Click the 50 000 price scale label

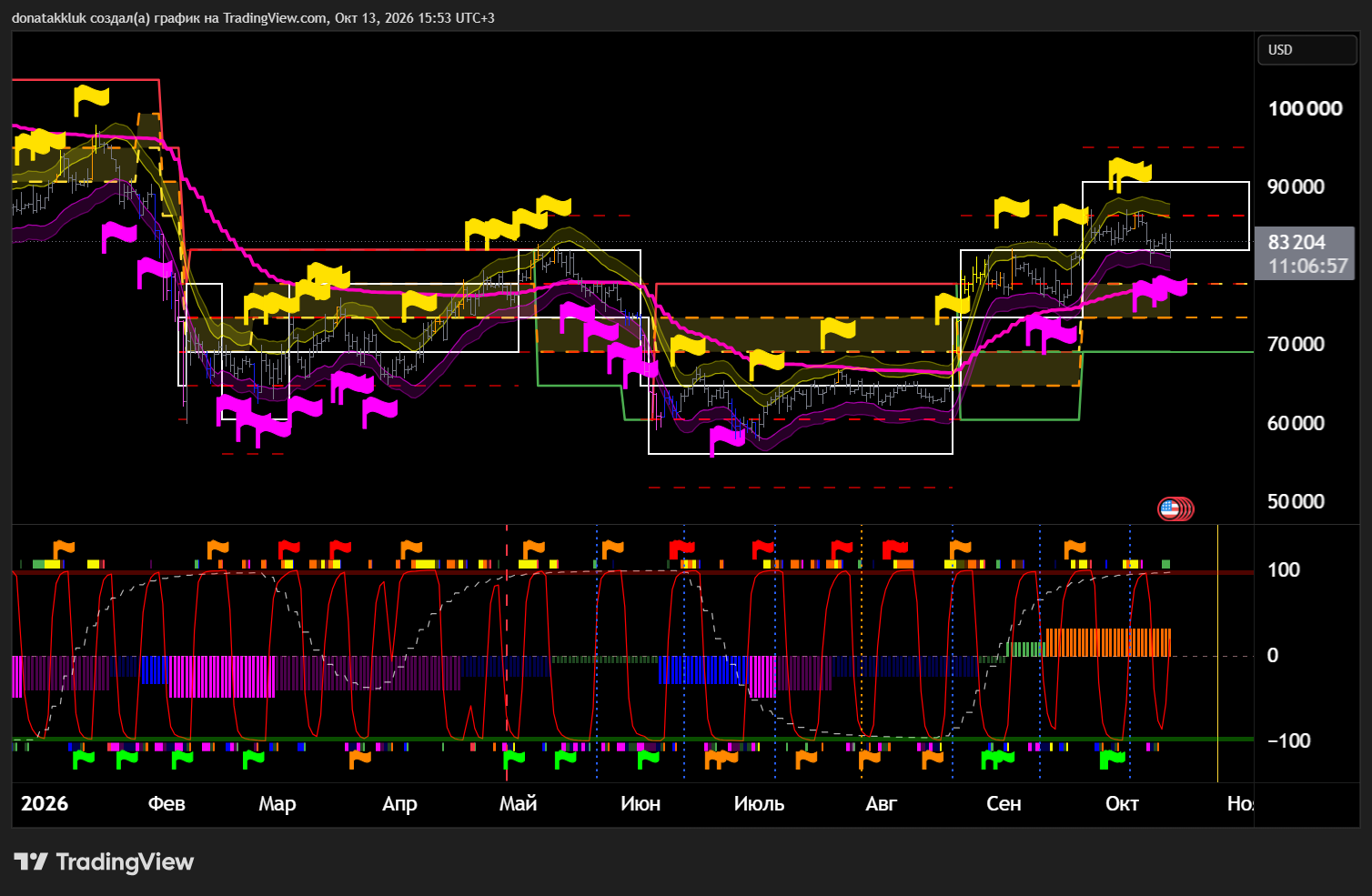(1296, 501)
